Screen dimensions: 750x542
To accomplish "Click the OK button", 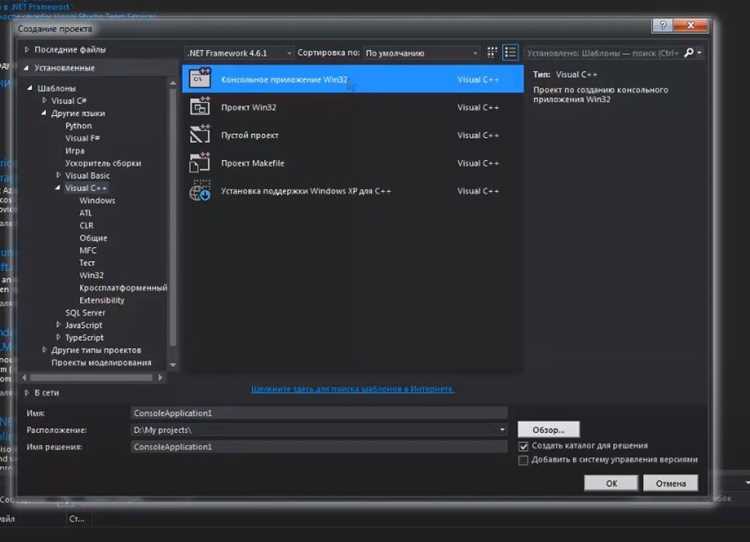I will click(611, 483).
